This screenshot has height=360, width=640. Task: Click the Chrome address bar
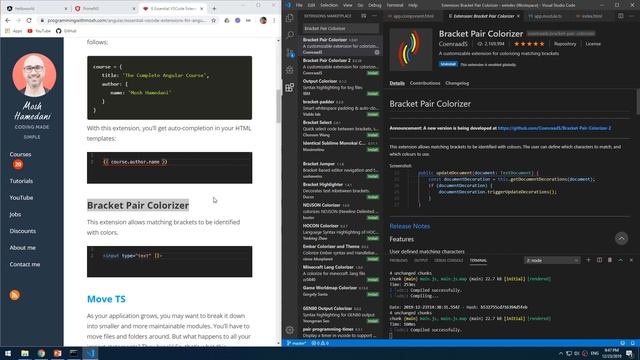tap(127, 20)
